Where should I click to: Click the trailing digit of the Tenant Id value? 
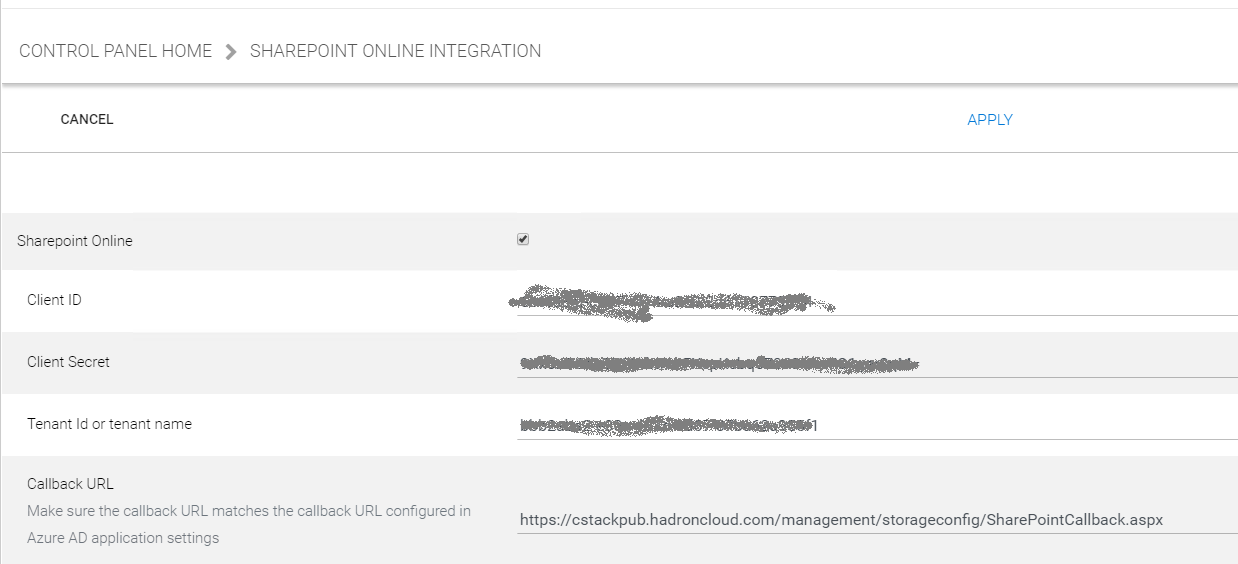click(814, 426)
